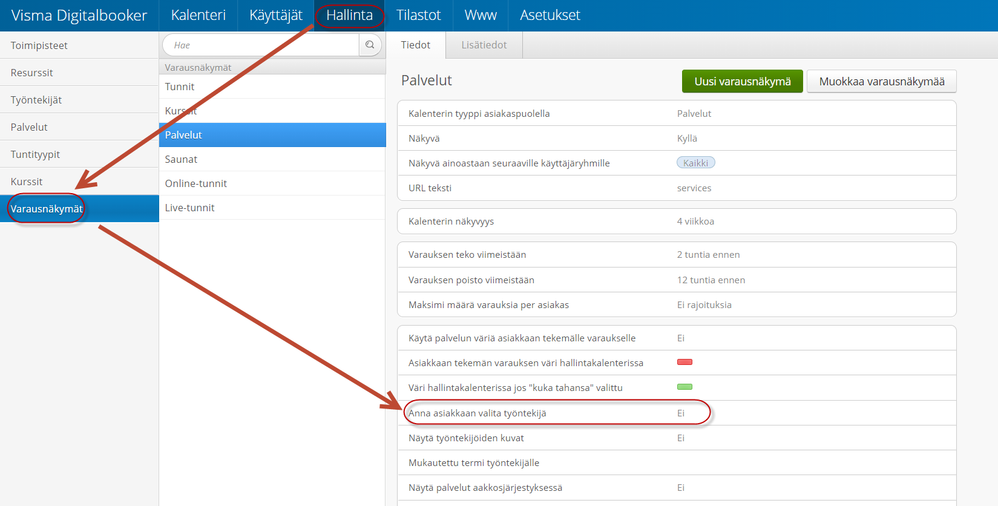Open the Www menu
The height and width of the screenshot is (506, 998).
[481, 15]
